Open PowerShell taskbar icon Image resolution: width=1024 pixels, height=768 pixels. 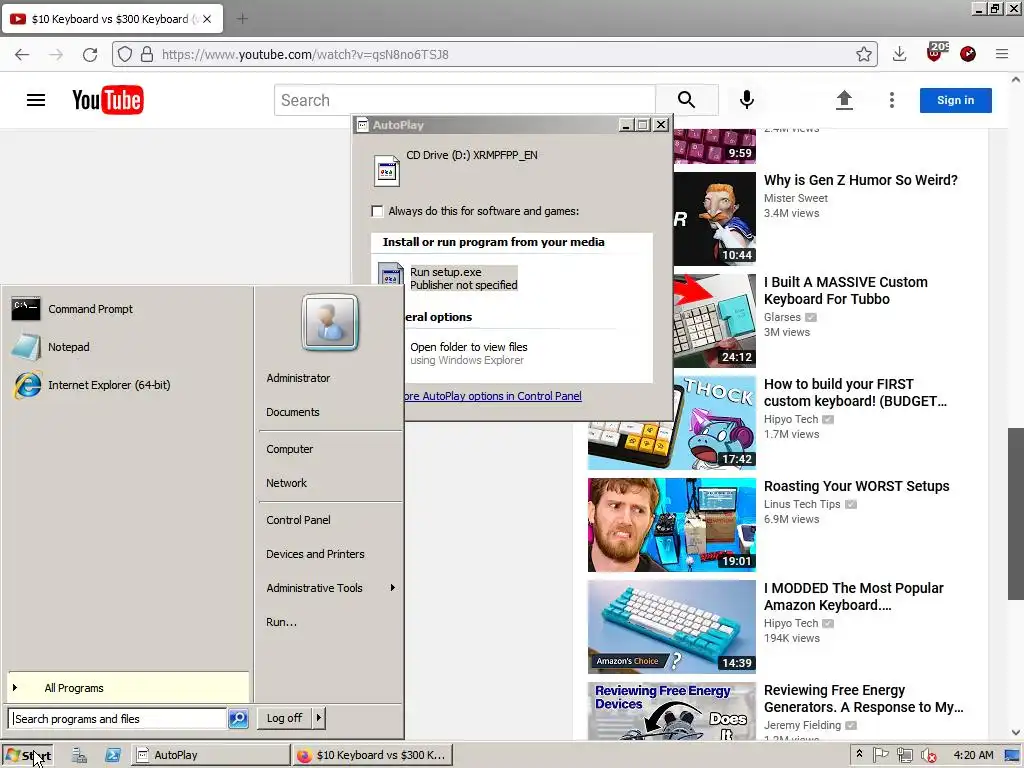[112, 755]
